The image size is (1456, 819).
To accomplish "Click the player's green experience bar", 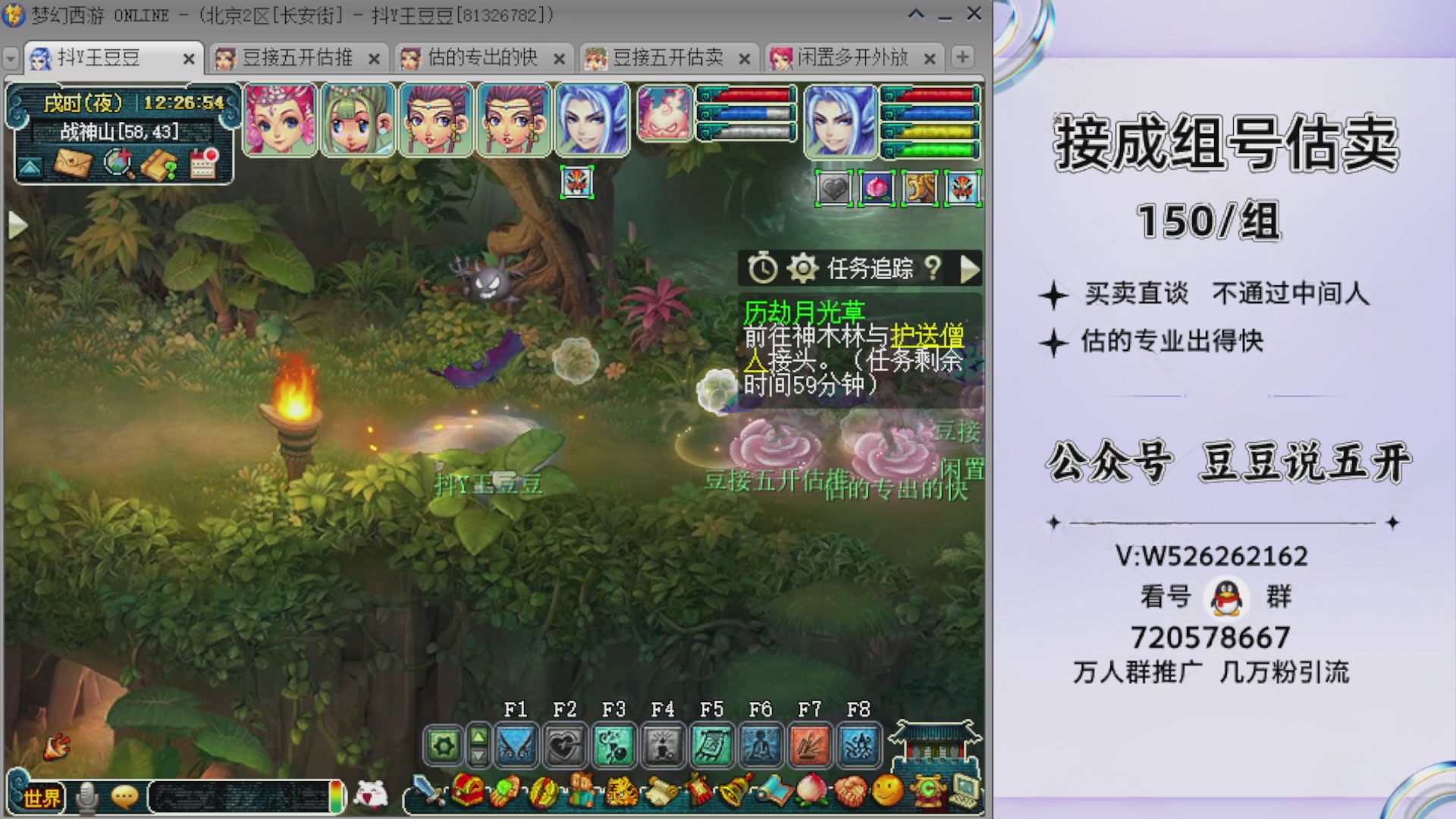I will [931, 150].
